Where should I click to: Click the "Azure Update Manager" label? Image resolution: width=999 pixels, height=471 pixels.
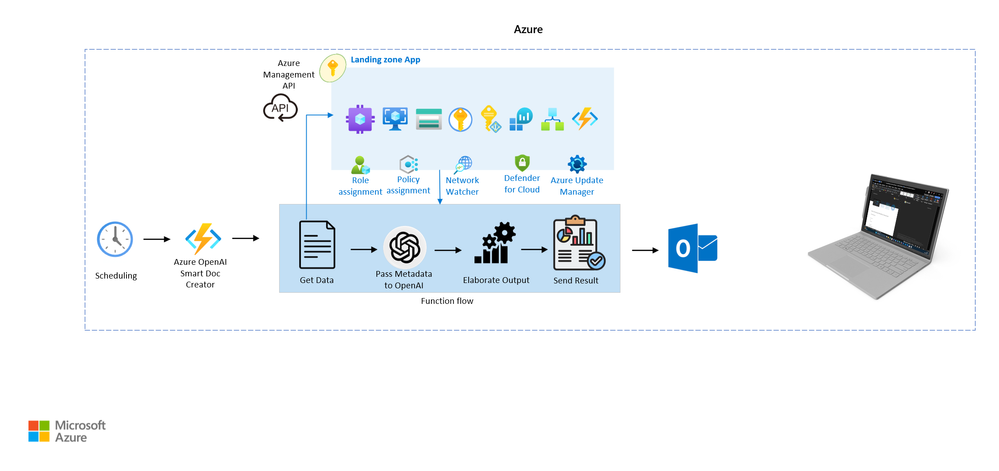coord(577,185)
